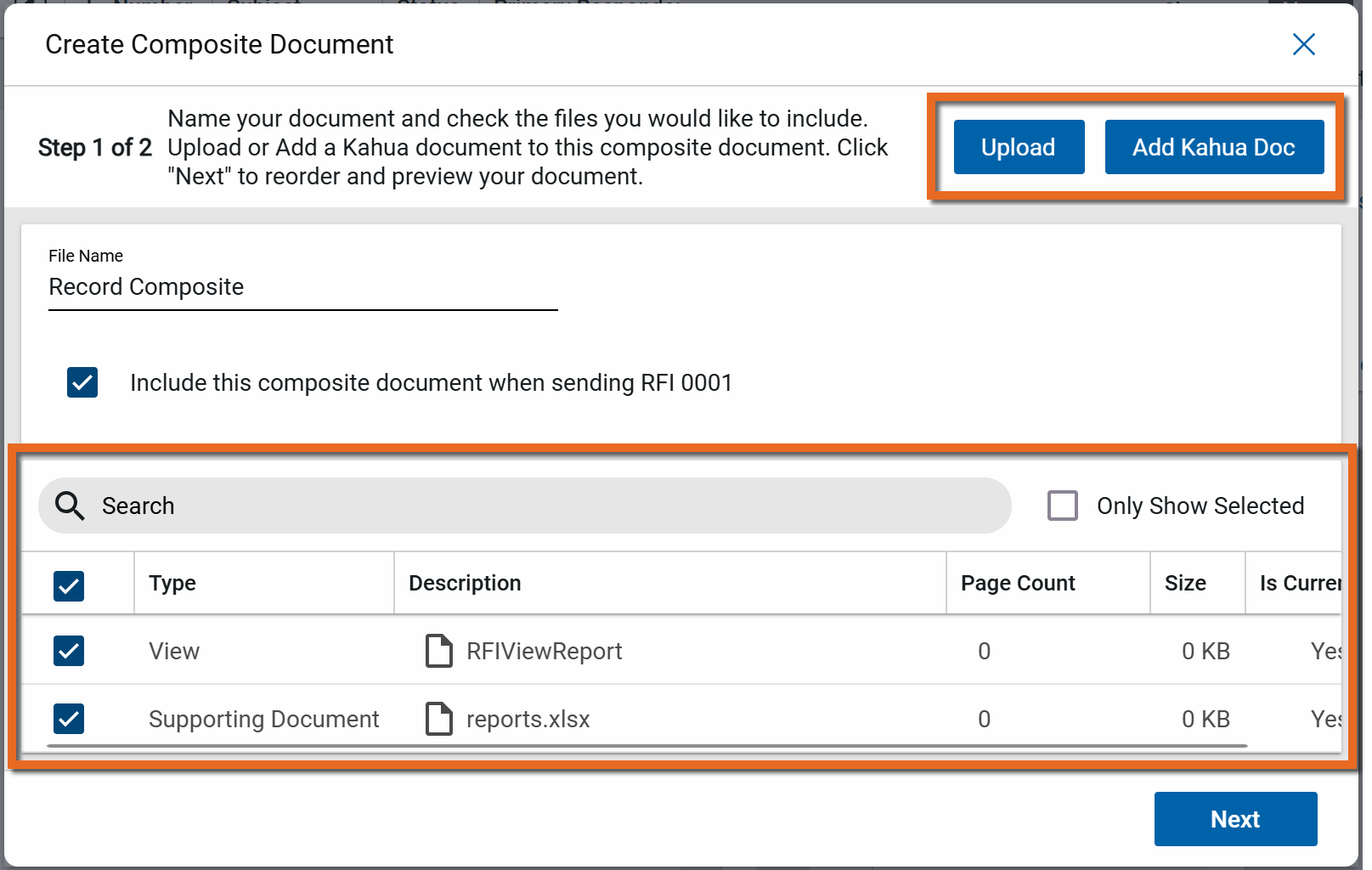Deselect the Supporting Document row checkbox
The width and height of the screenshot is (1372, 870).
click(x=69, y=720)
